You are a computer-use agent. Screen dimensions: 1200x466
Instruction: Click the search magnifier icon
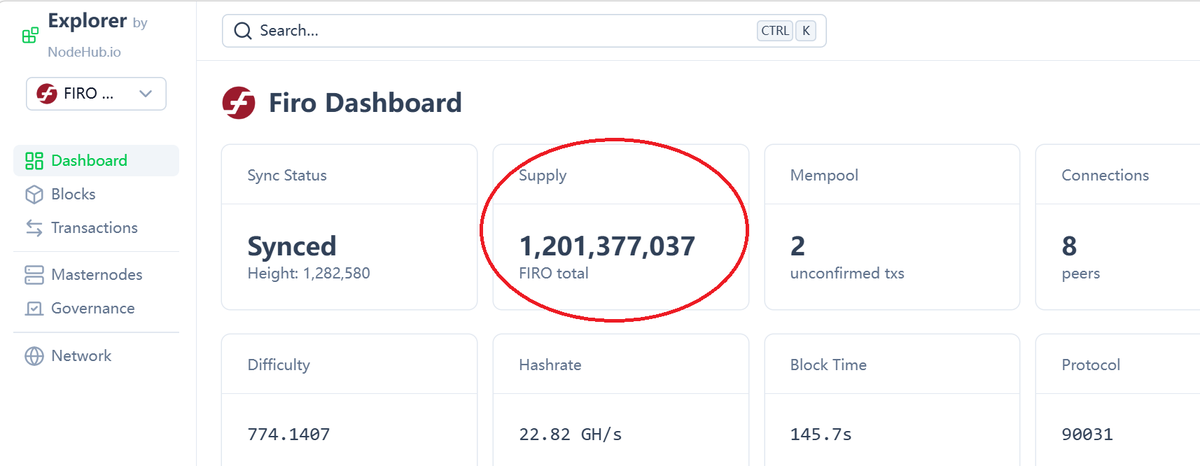pyautogui.click(x=243, y=30)
